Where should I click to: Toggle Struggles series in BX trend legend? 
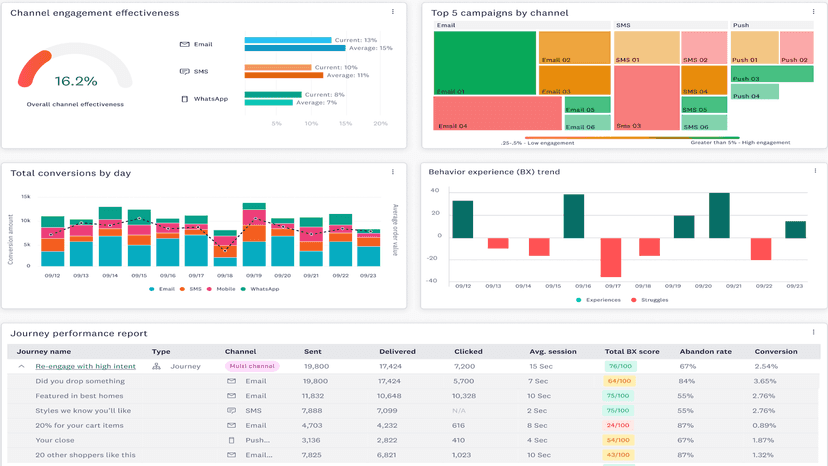coord(650,300)
